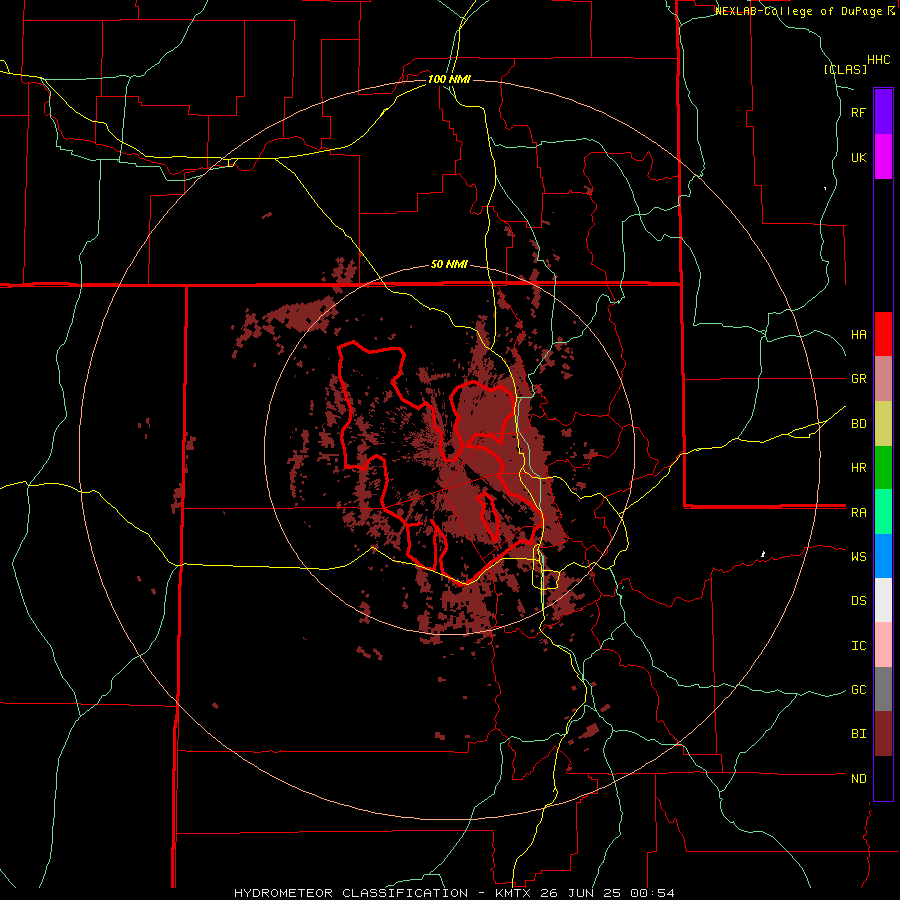
Task: Click the IC light pink legend swatch
Action: [883, 645]
